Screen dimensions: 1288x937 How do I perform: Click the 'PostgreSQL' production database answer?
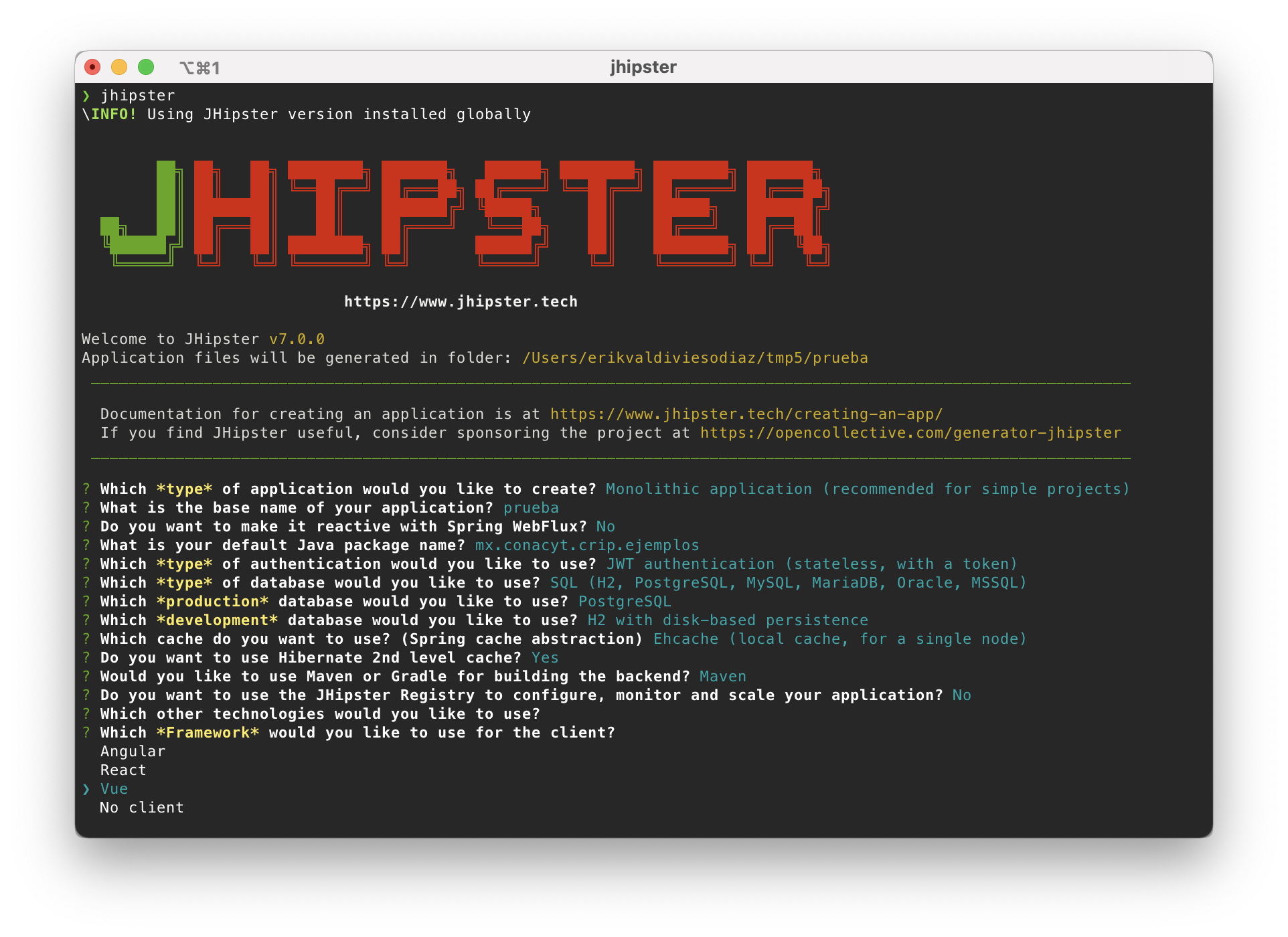(x=625, y=602)
